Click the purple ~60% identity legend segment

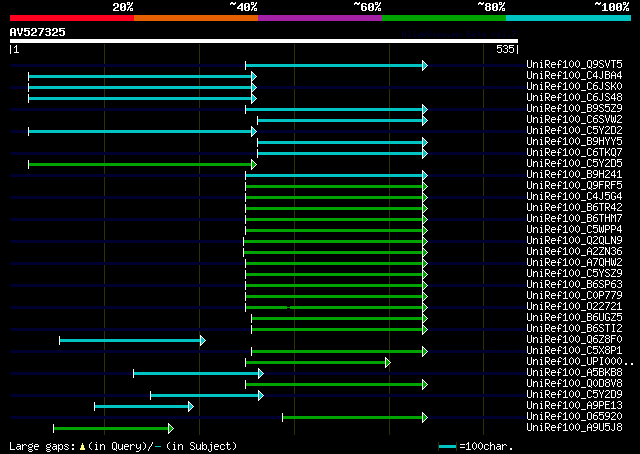tap(320, 18)
